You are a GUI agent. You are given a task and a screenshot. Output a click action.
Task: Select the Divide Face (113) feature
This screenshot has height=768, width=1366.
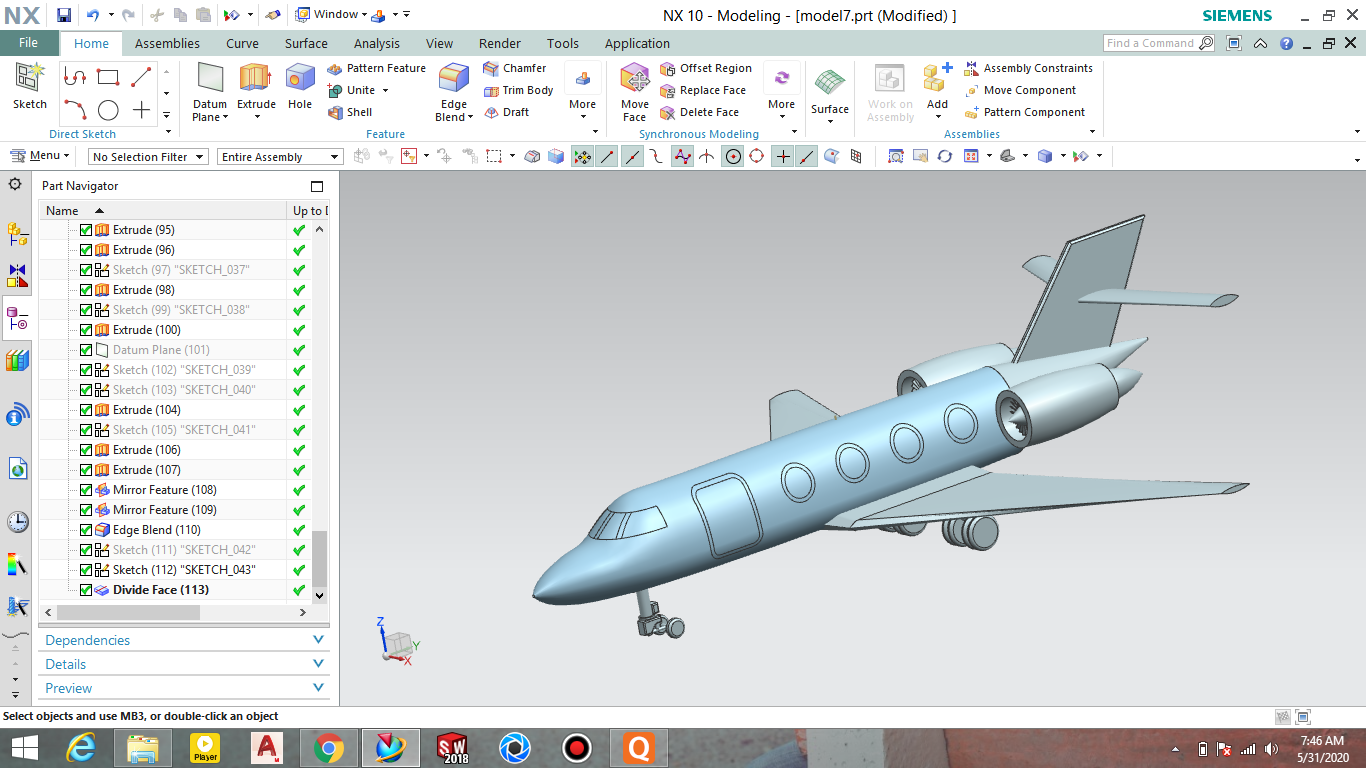point(161,590)
